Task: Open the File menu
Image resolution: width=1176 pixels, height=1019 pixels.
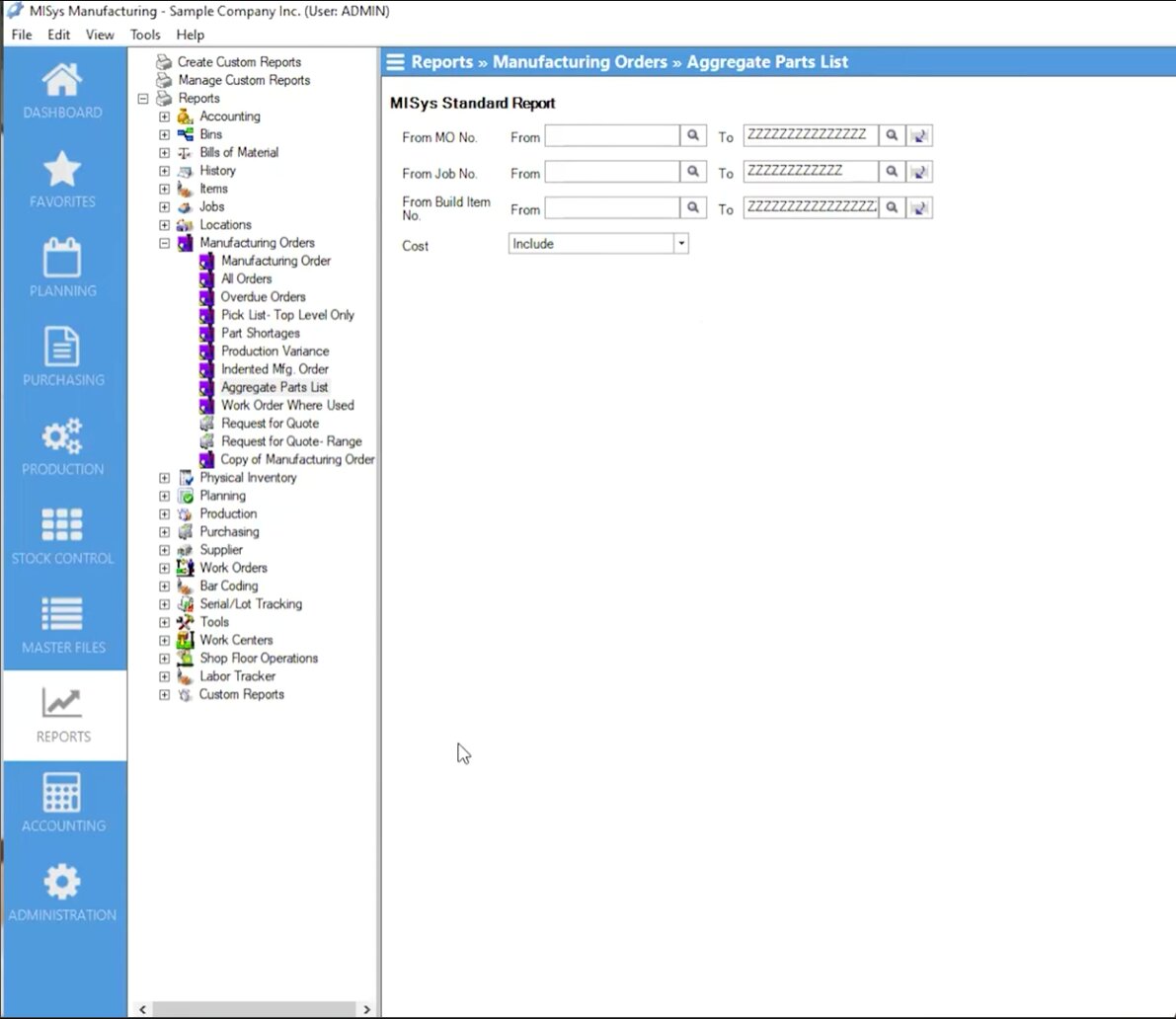Action: point(22,35)
